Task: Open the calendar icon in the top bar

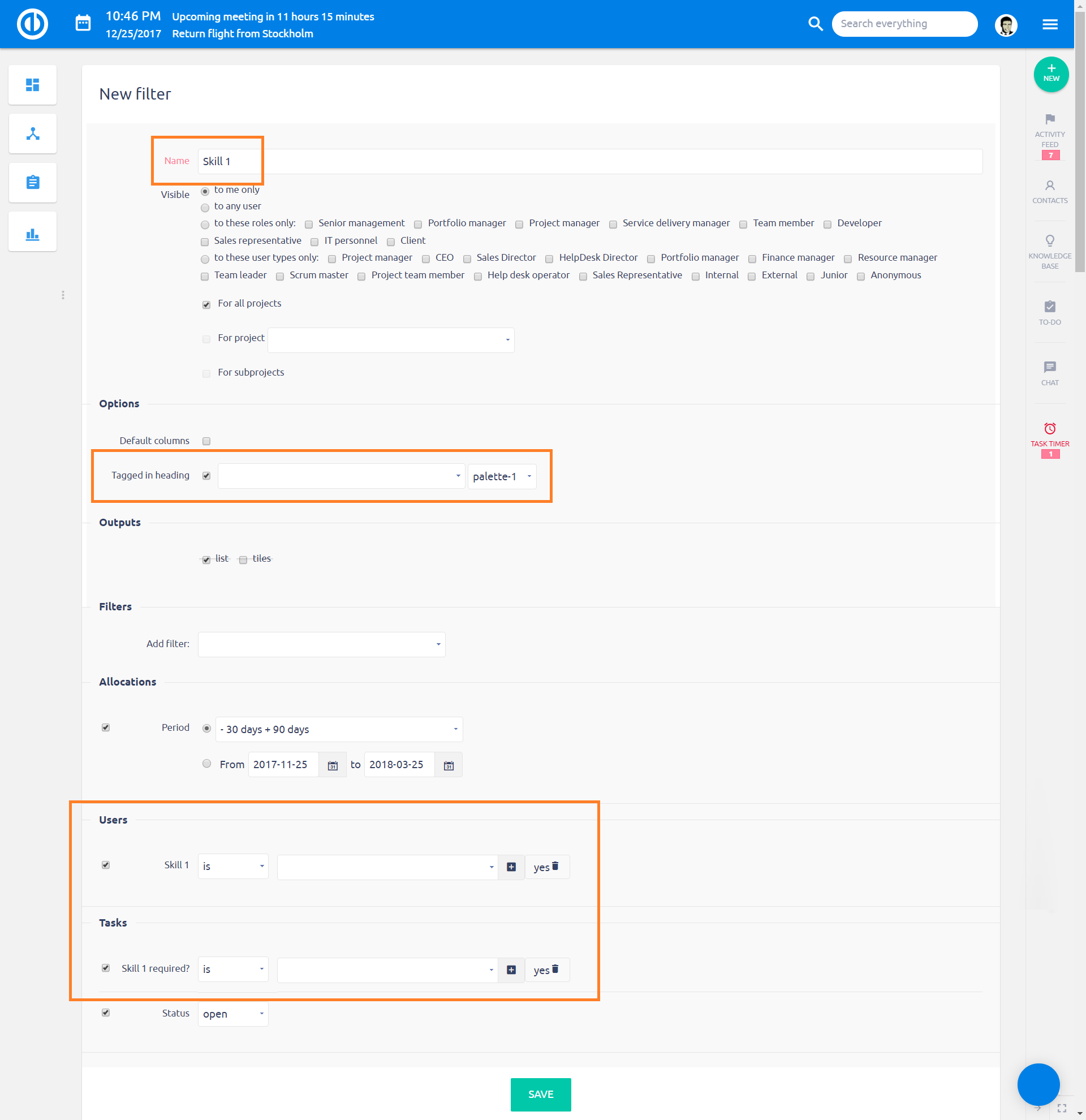Action: (83, 23)
